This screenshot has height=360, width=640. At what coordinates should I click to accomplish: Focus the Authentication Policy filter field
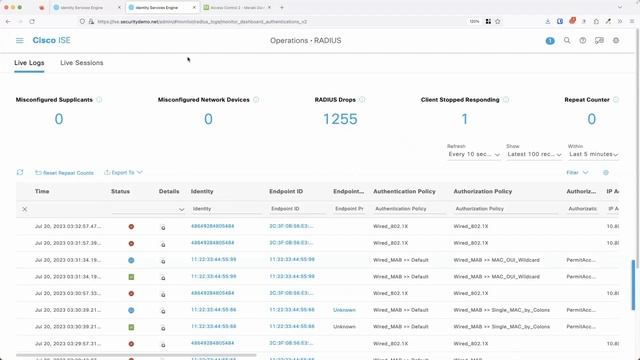[x=409, y=209]
